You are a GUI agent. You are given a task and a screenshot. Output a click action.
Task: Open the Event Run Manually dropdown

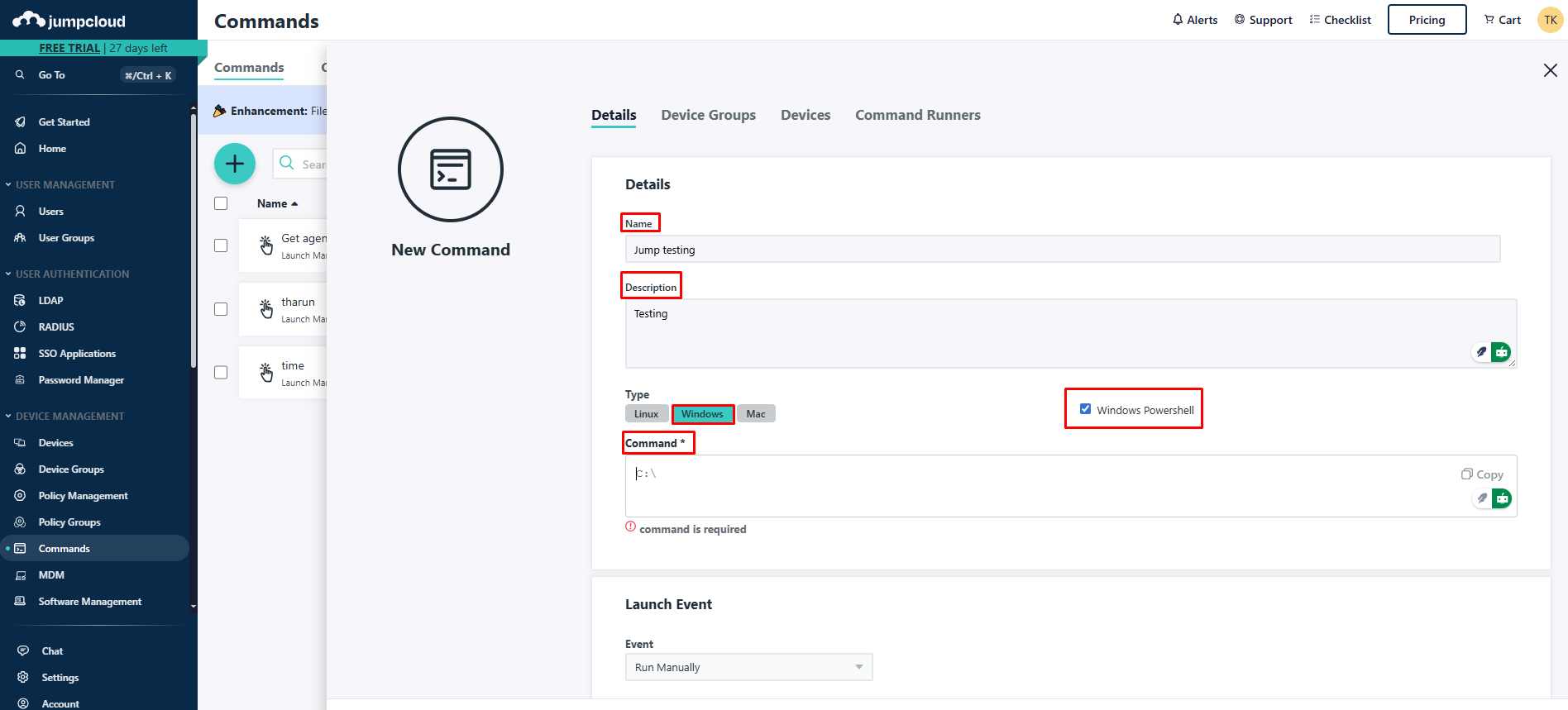pyautogui.click(x=749, y=667)
